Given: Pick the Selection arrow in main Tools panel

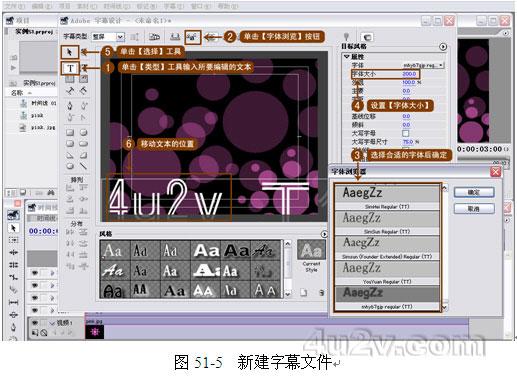Looking at the screenshot, I should (13, 228).
